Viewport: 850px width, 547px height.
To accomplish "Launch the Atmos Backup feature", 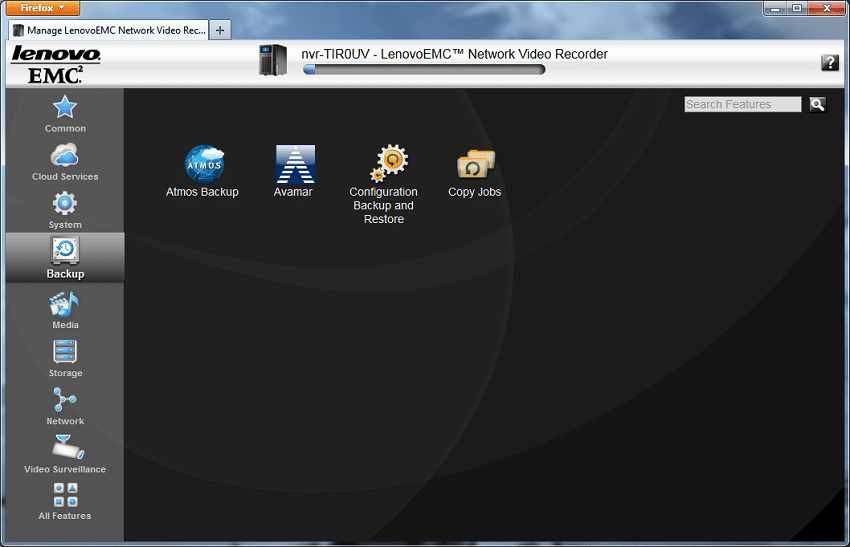I will [x=202, y=171].
